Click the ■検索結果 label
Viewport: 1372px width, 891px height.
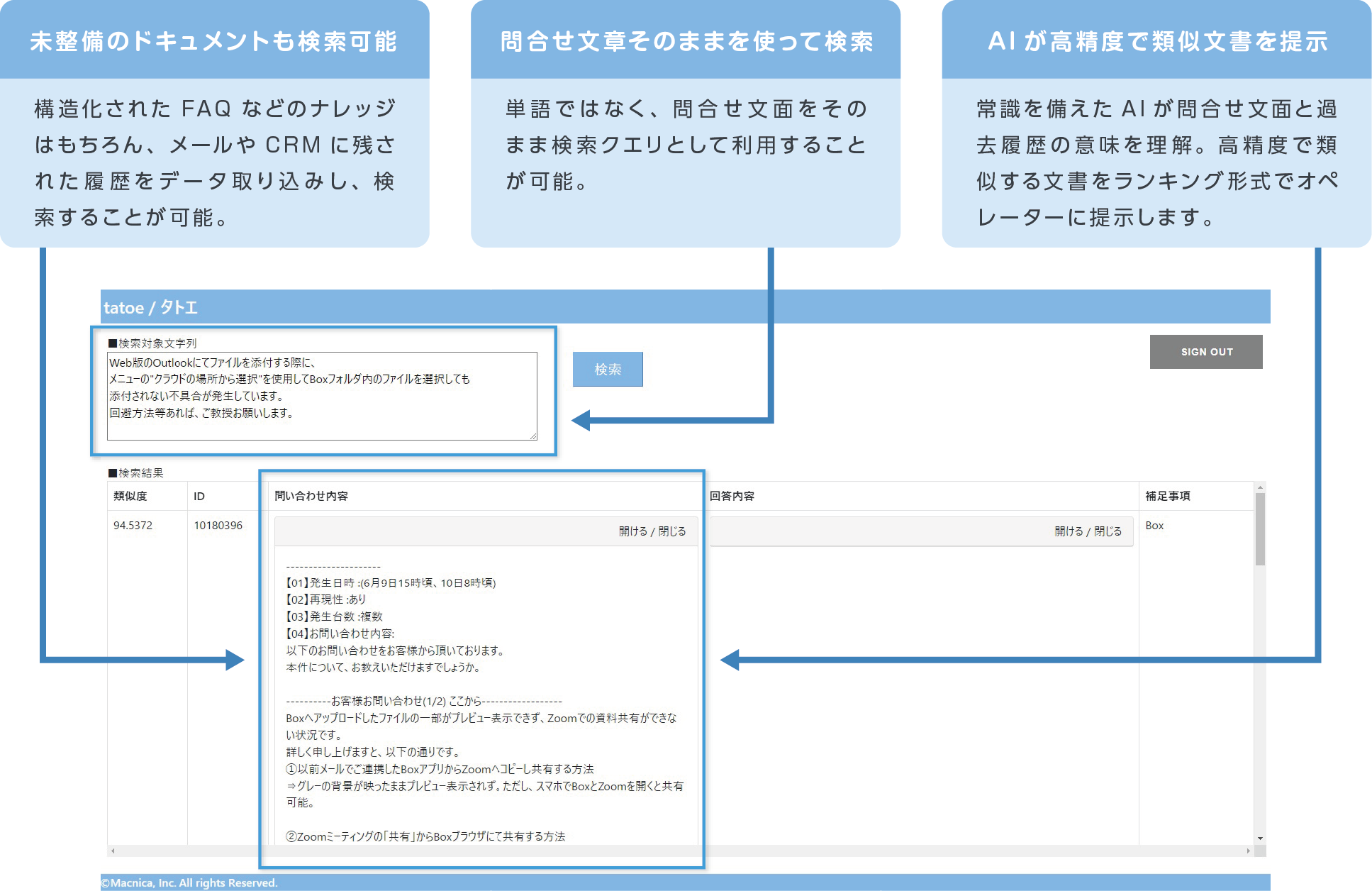coord(135,472)
